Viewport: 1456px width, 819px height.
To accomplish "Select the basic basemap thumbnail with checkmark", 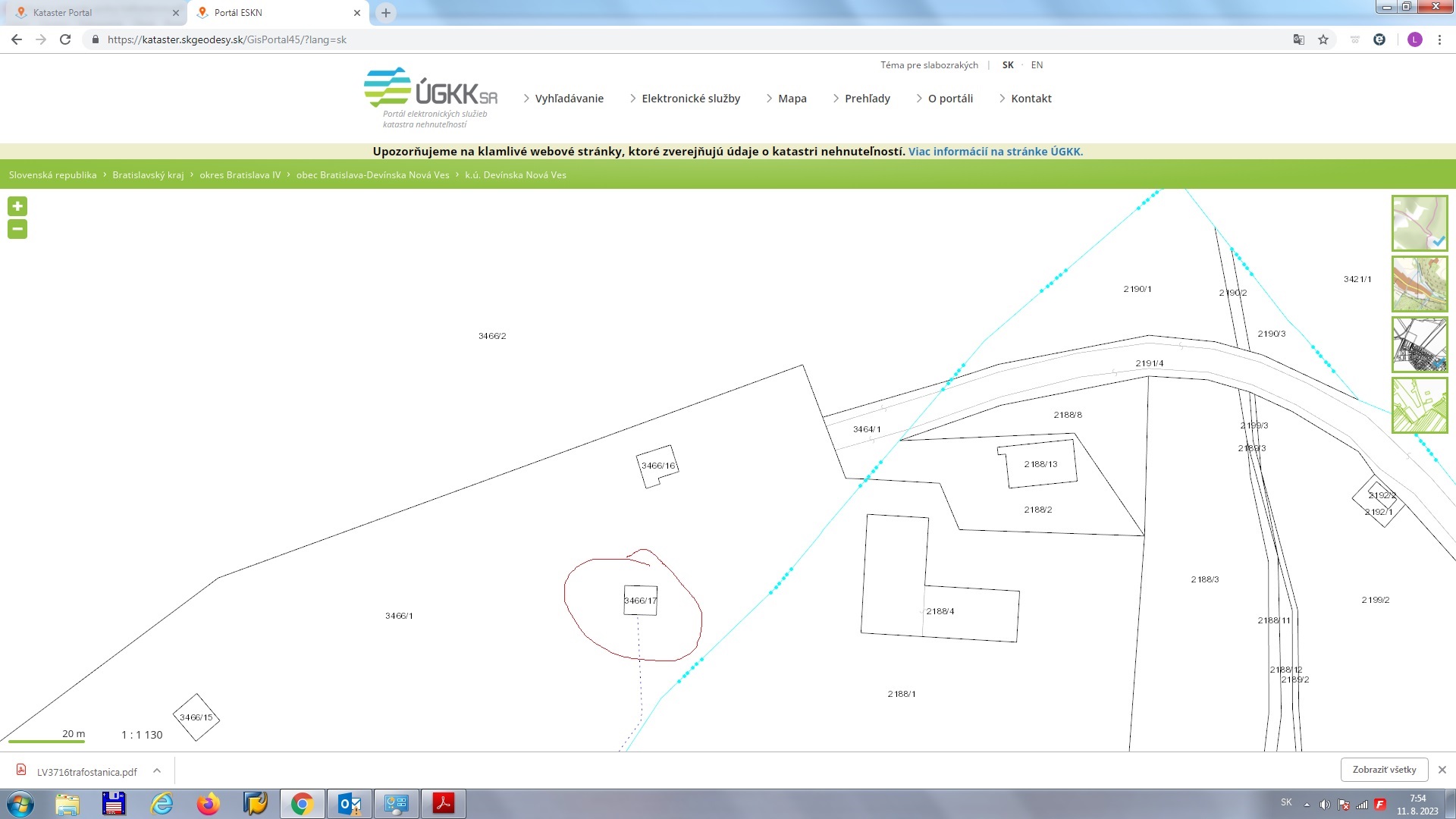I will tap(1420, 223).
